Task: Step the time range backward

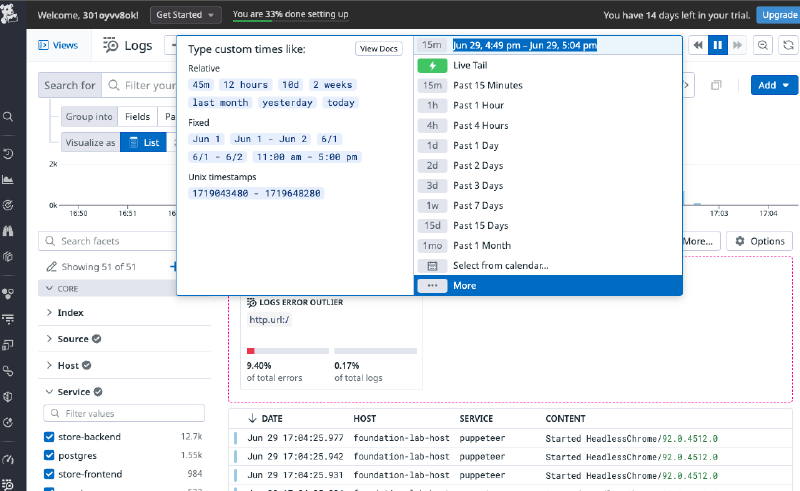Action: pos(696,45)
